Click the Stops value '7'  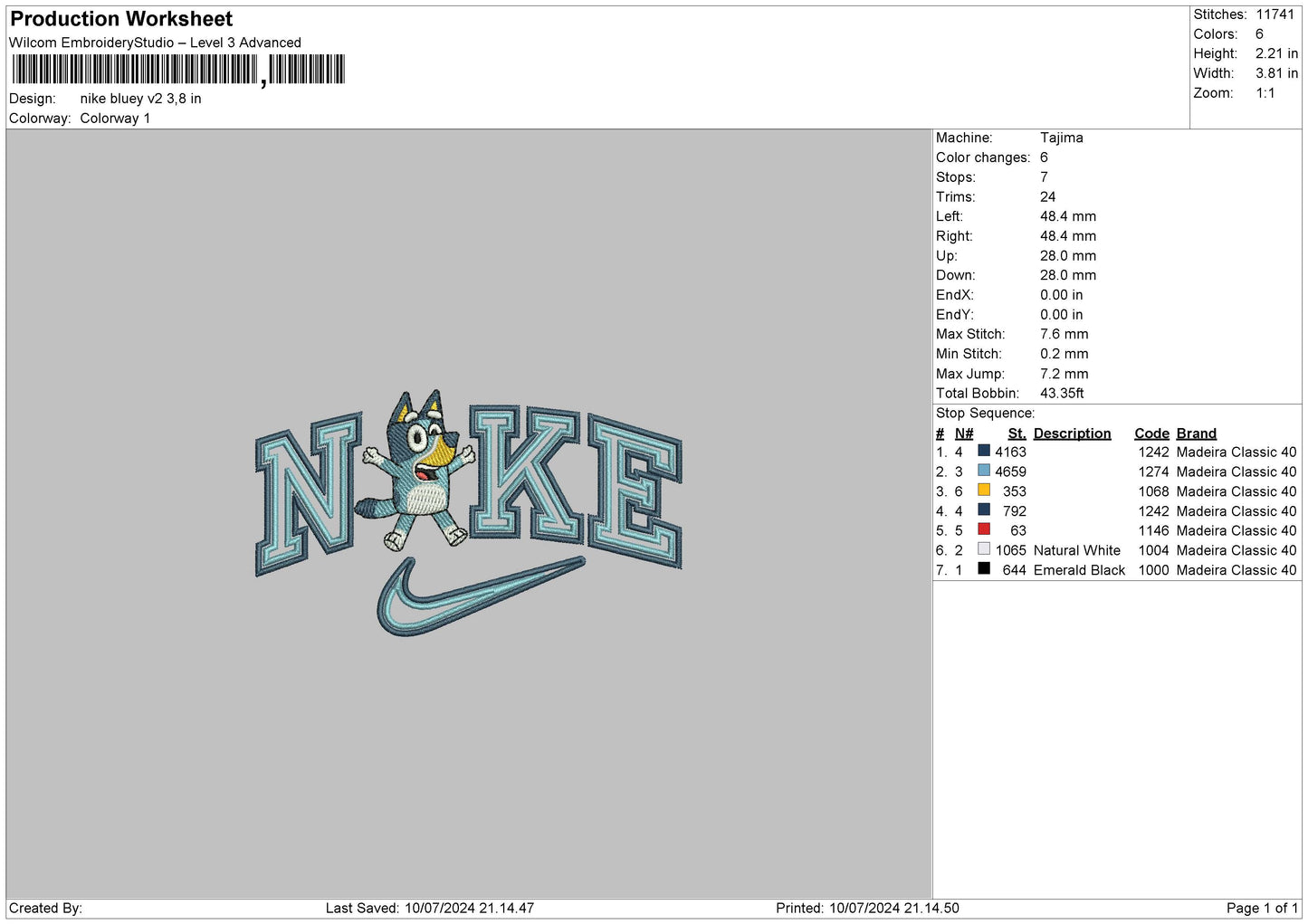click(x=1044, y=177)
